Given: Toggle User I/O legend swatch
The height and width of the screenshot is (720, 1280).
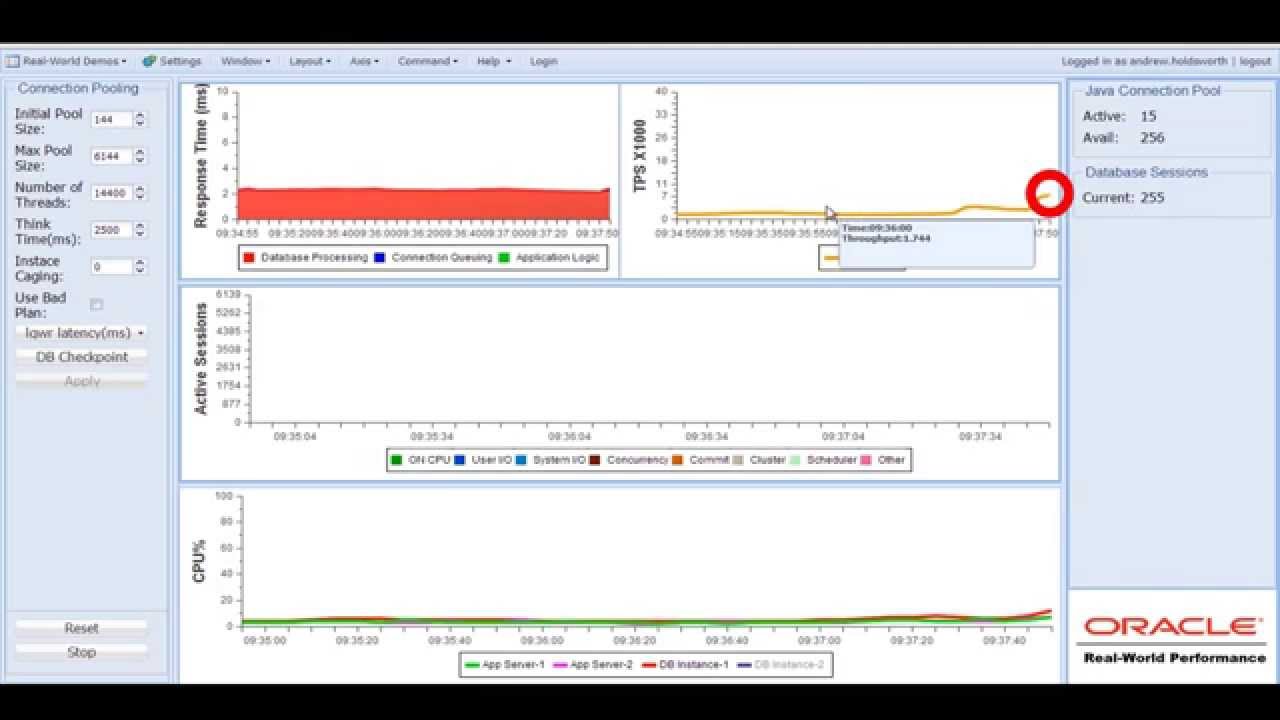Looking at the screenshot, I should click(x=460, y=460).
